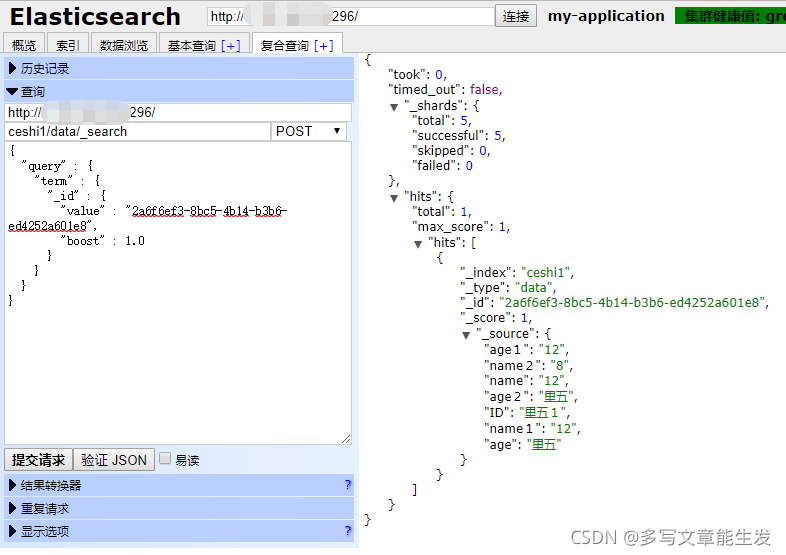
Task: Click the Elasticsearch title heading
Action: 95,17
